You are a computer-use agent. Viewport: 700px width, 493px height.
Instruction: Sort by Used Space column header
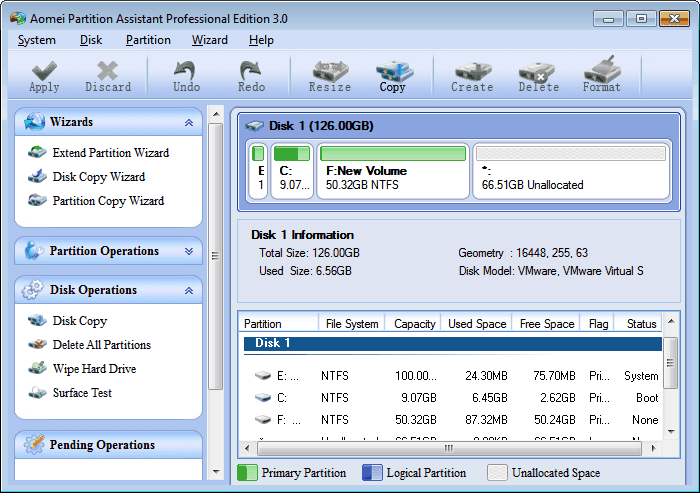[x=477, y=323]
